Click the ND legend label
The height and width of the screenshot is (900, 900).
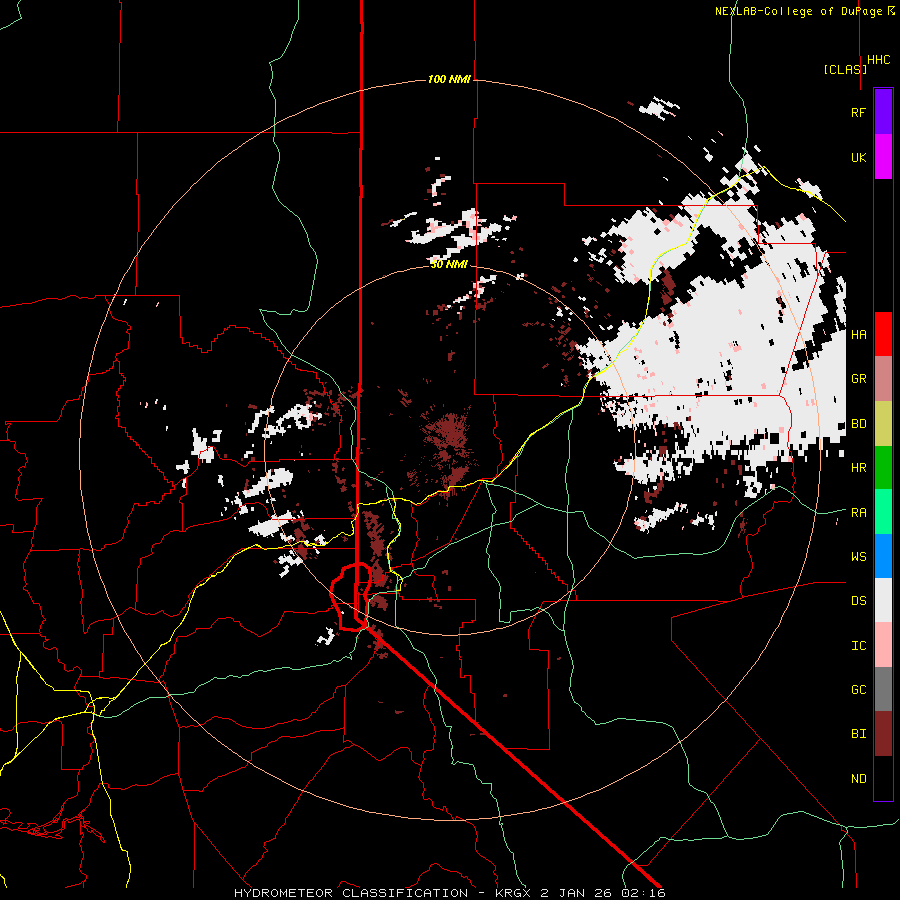point(858,779)
